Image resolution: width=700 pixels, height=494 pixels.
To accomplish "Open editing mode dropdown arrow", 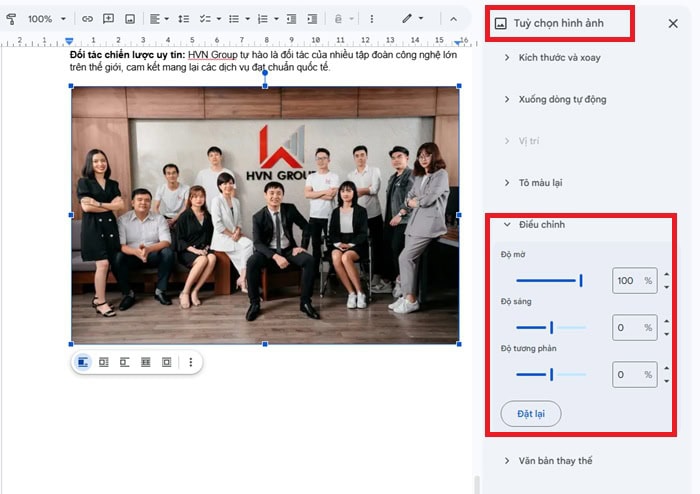I will coord(421,18).
